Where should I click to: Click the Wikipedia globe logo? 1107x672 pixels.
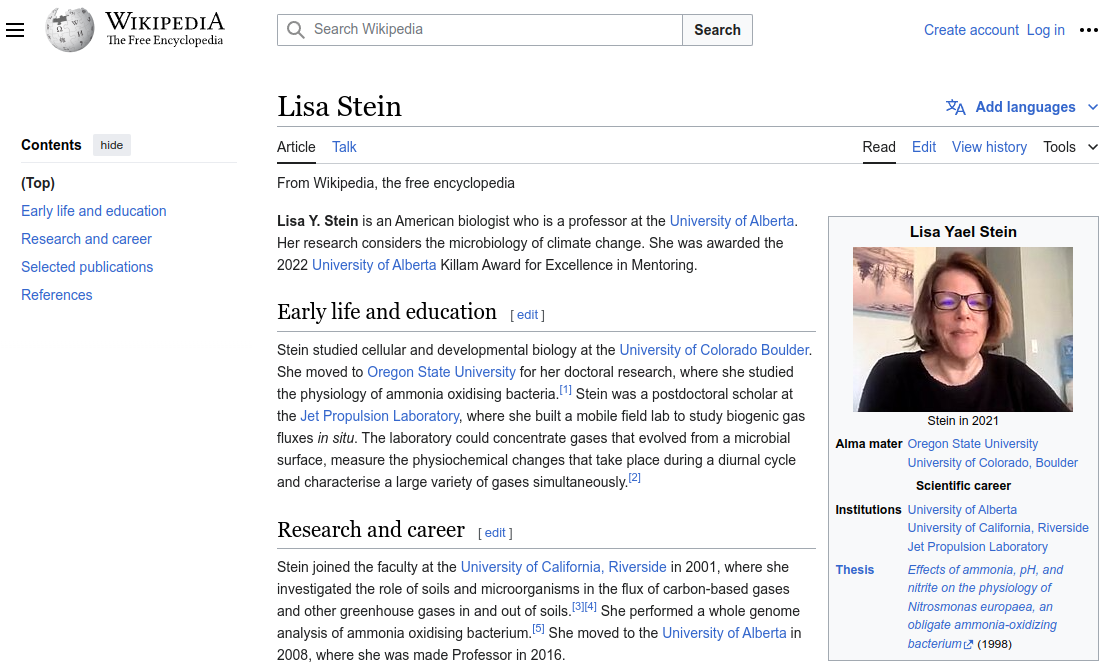click(x=70, y=30)
